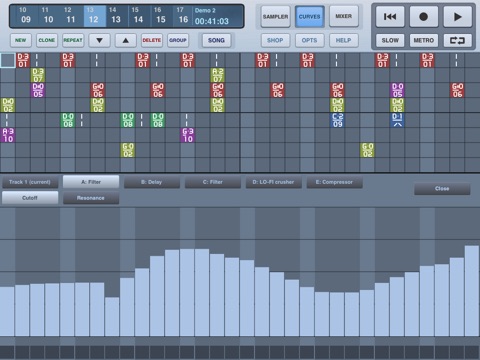Select the CURVES view tab
Viewport: 480px width, 360px height.
[x=309, y=17]
